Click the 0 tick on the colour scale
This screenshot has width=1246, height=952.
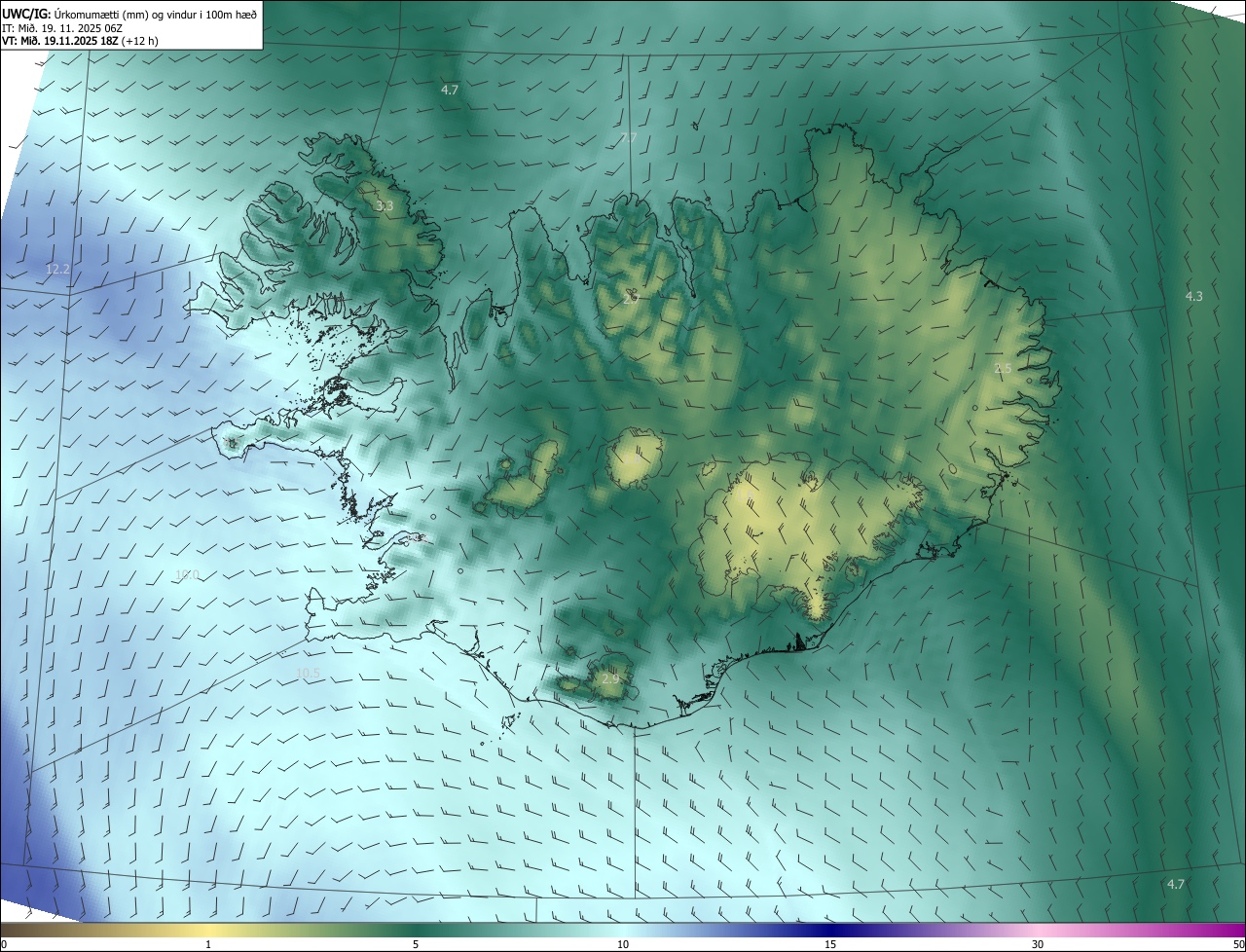click(x=4, y=944)
